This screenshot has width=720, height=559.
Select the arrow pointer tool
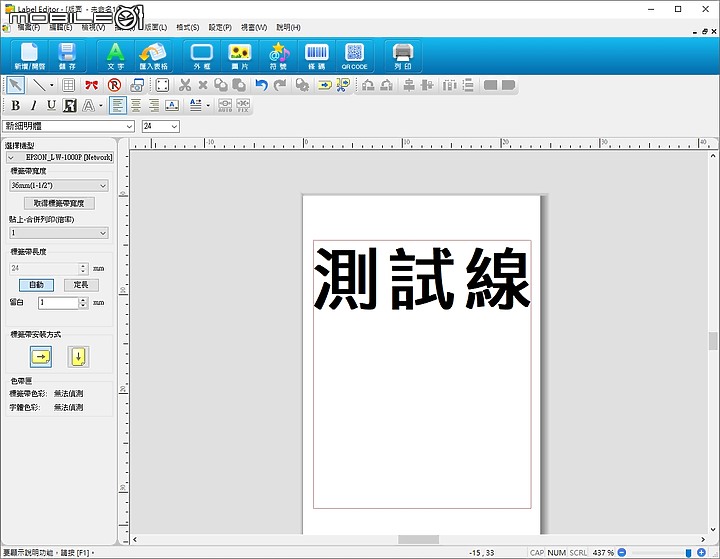(x=16, y=85)
